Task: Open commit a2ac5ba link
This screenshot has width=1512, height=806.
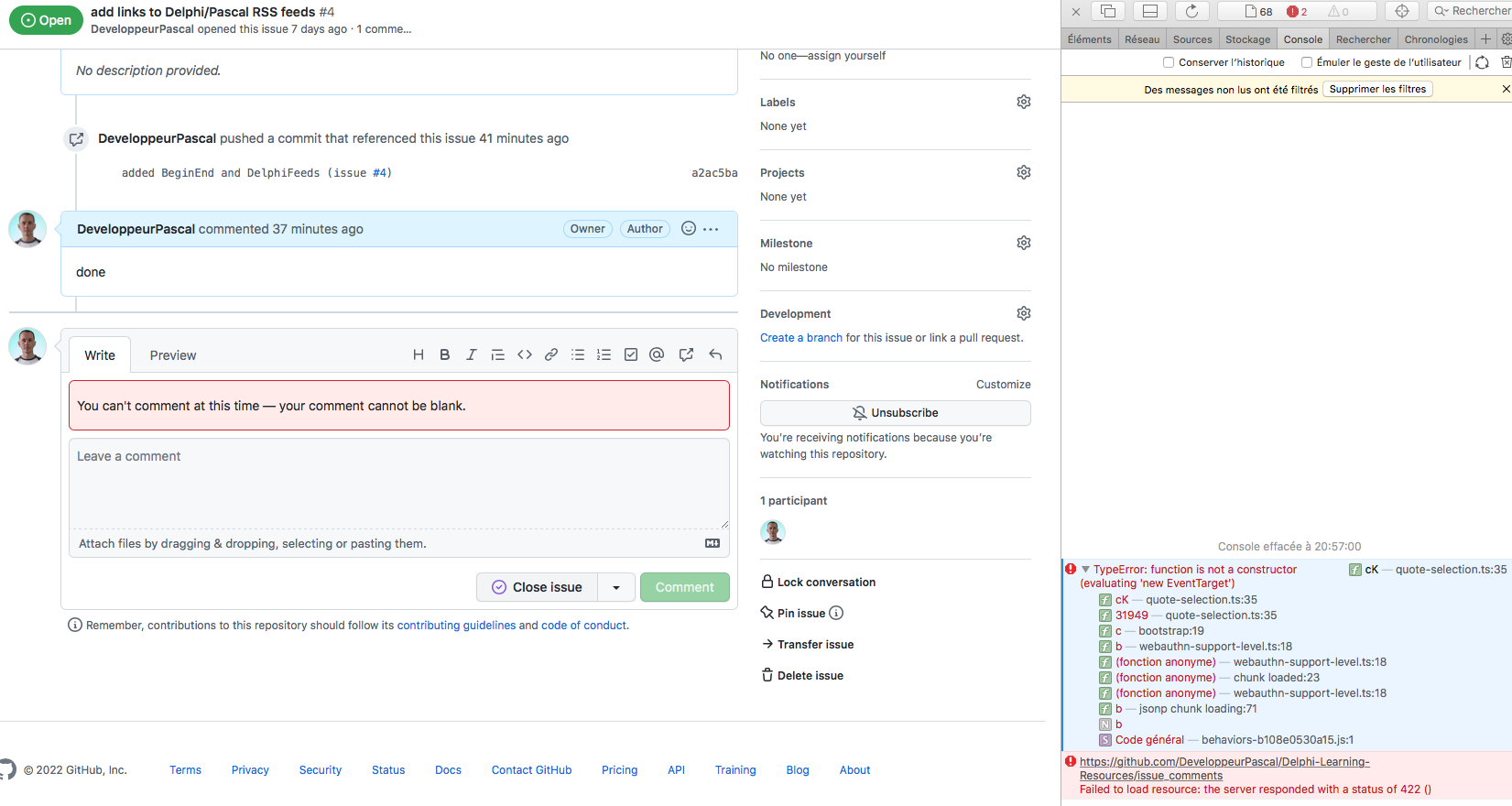Action: [714, 173]
